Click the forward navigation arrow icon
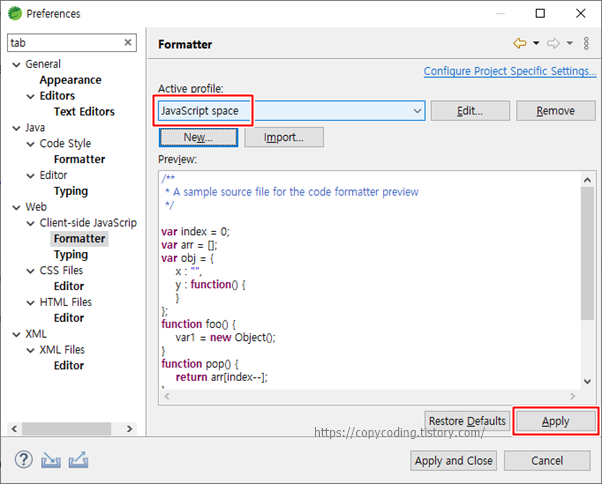602x484 pixels. click(553, 43)
